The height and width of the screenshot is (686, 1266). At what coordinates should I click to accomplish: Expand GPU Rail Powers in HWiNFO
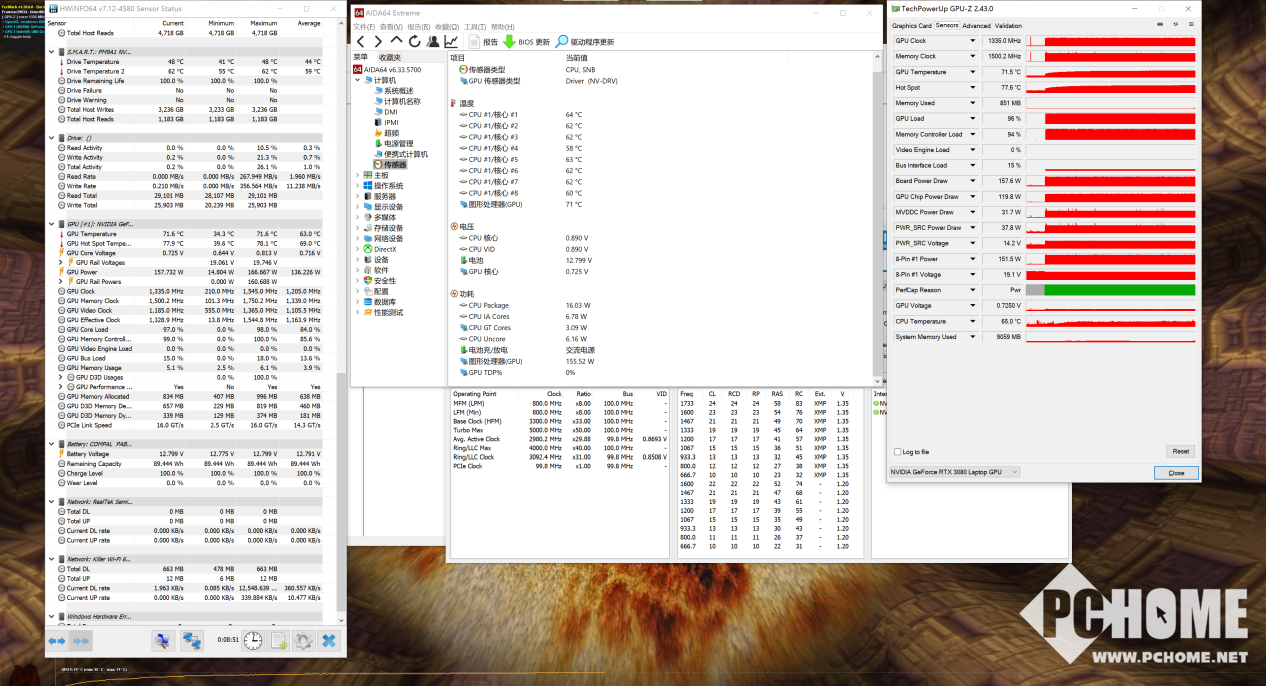click(60, 282)
